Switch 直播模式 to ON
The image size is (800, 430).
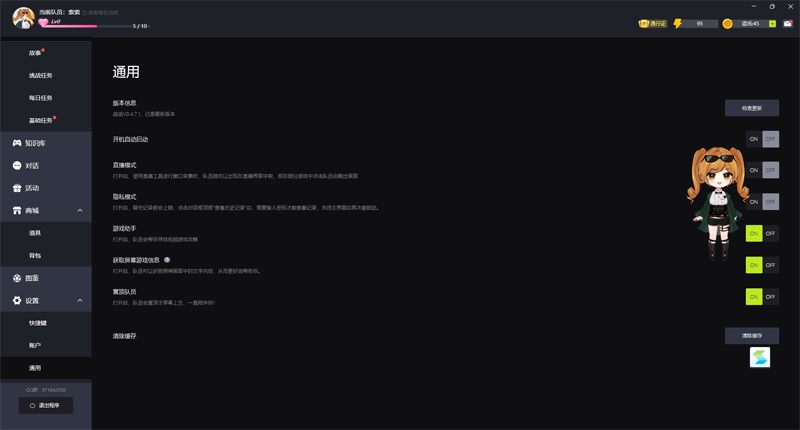pos(754,170)
